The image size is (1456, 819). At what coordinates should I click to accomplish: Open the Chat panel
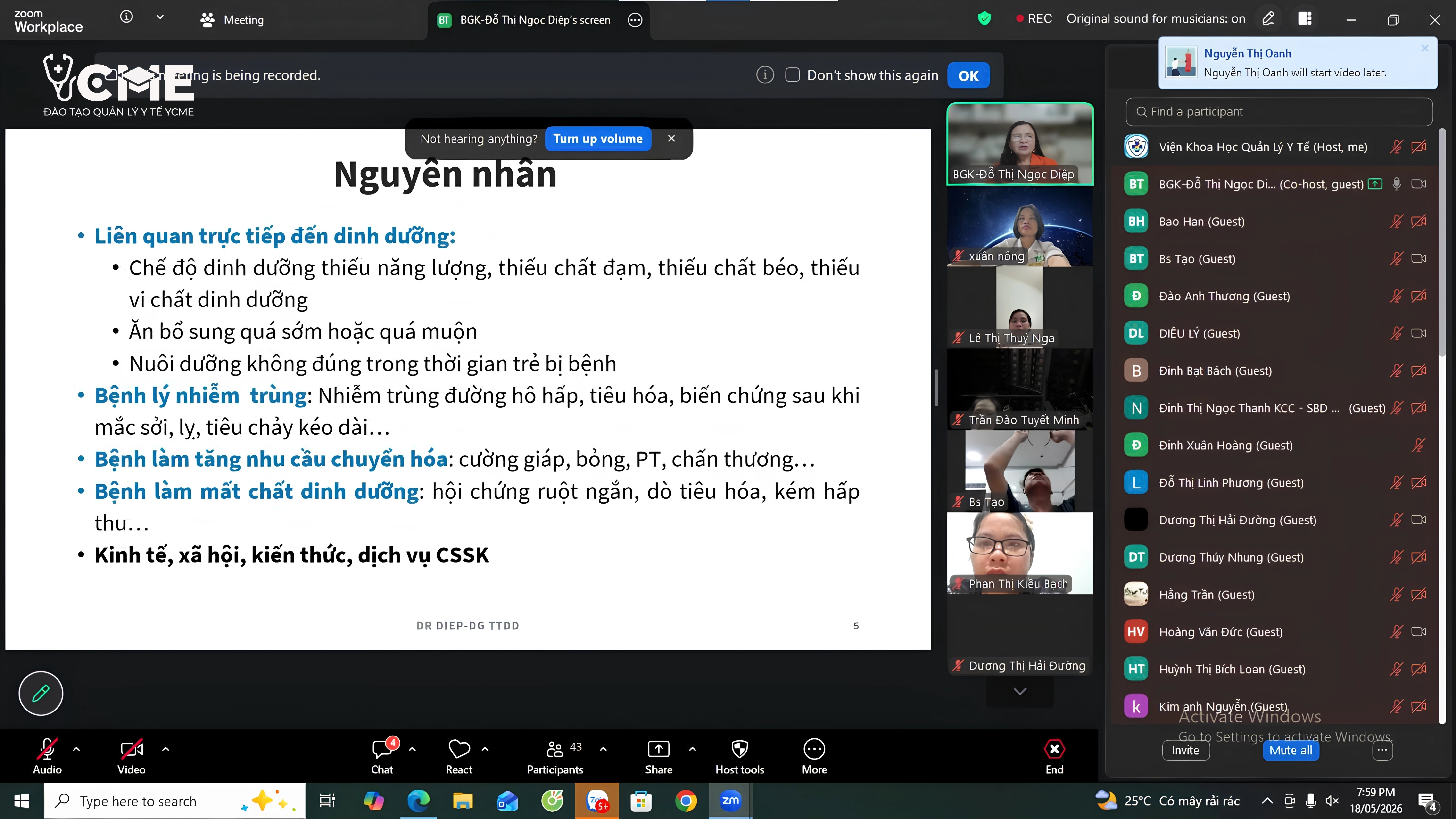(x=382, y=756)
